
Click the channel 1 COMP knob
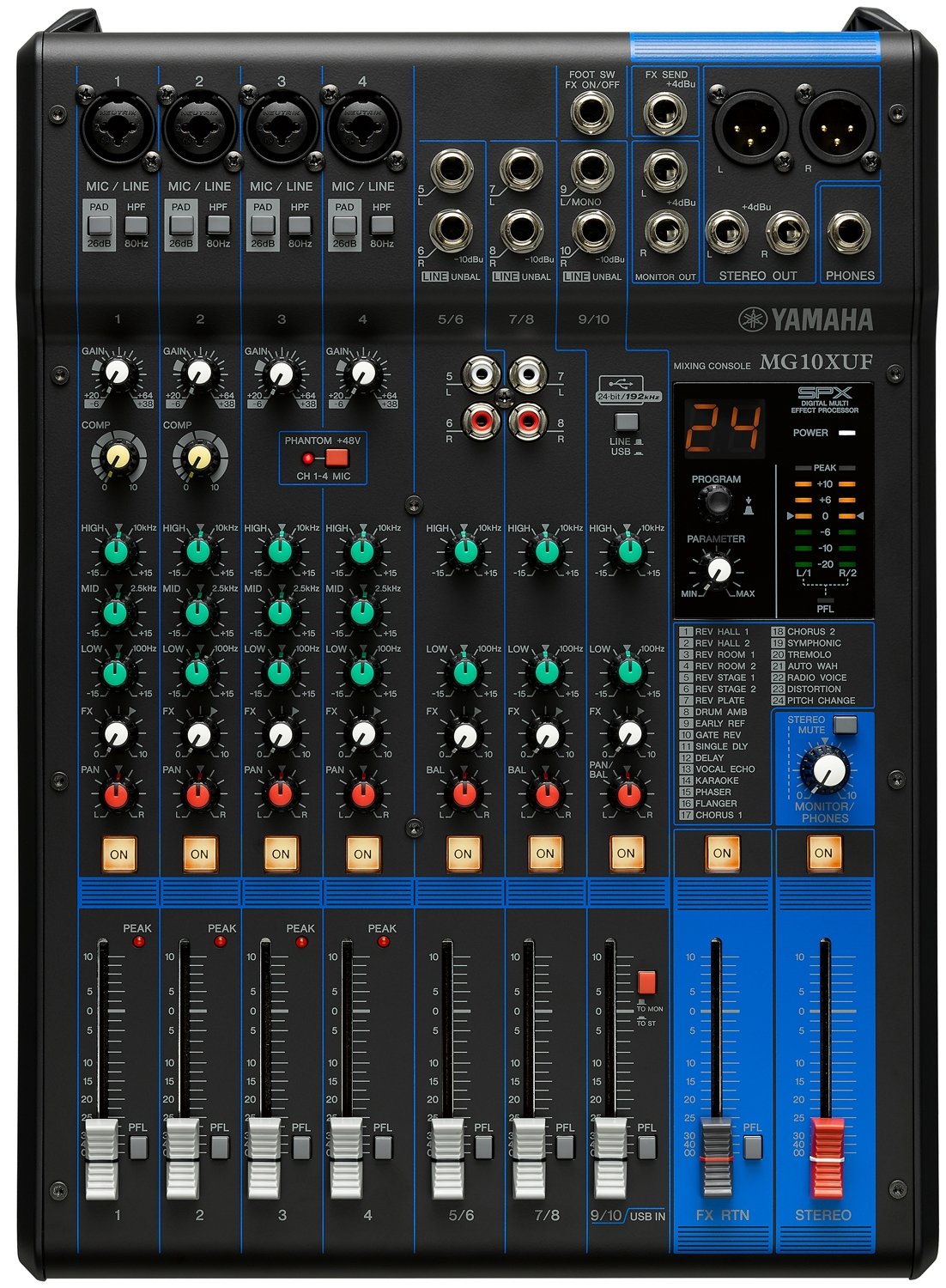tap(118, 457)
